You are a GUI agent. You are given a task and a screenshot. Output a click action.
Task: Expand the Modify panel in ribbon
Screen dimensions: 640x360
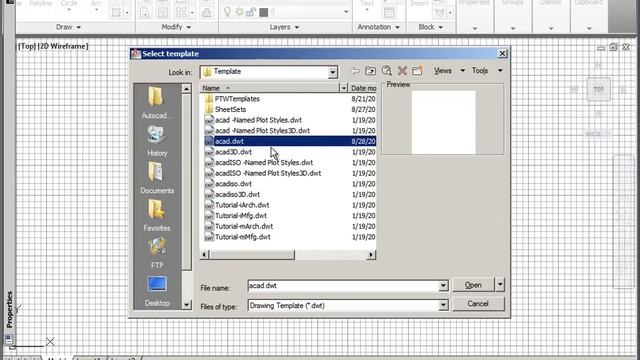pyautogui.click(x=176, y=27)
